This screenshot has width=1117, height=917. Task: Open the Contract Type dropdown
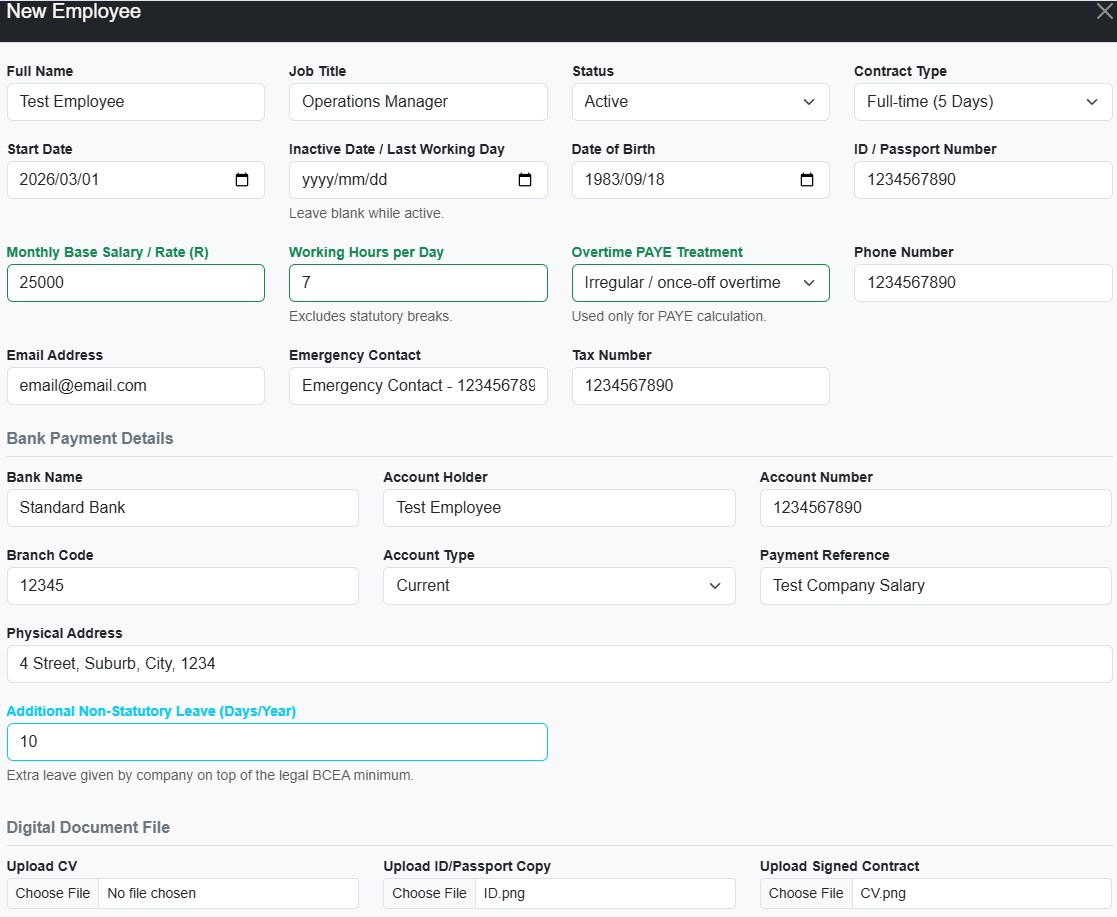coord(983,102)
